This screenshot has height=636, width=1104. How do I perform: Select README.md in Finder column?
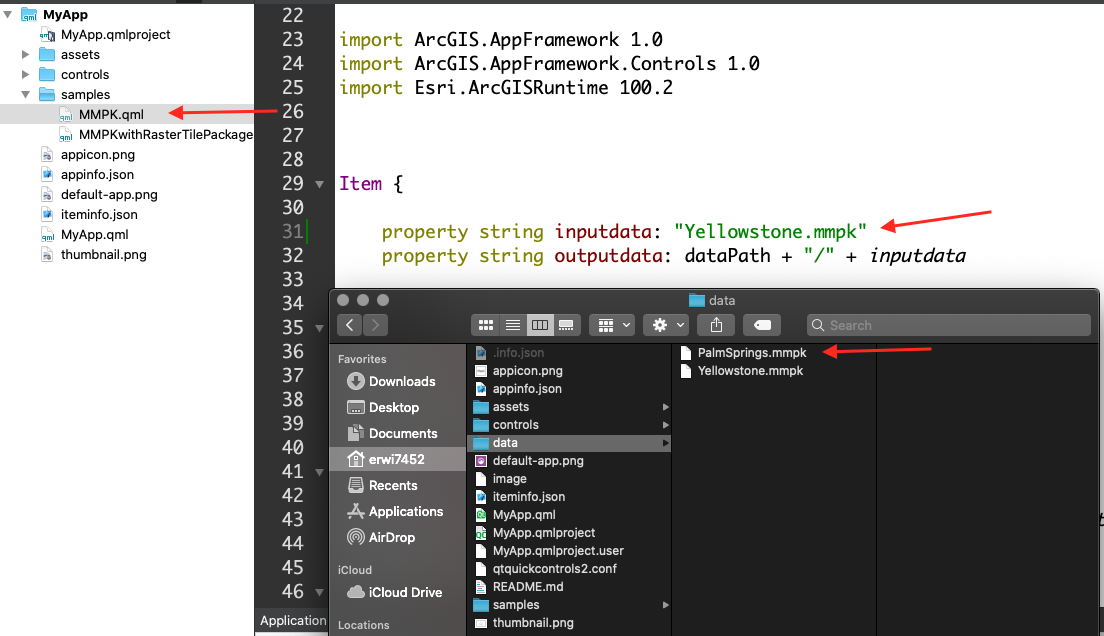click(x=520, y=587)
